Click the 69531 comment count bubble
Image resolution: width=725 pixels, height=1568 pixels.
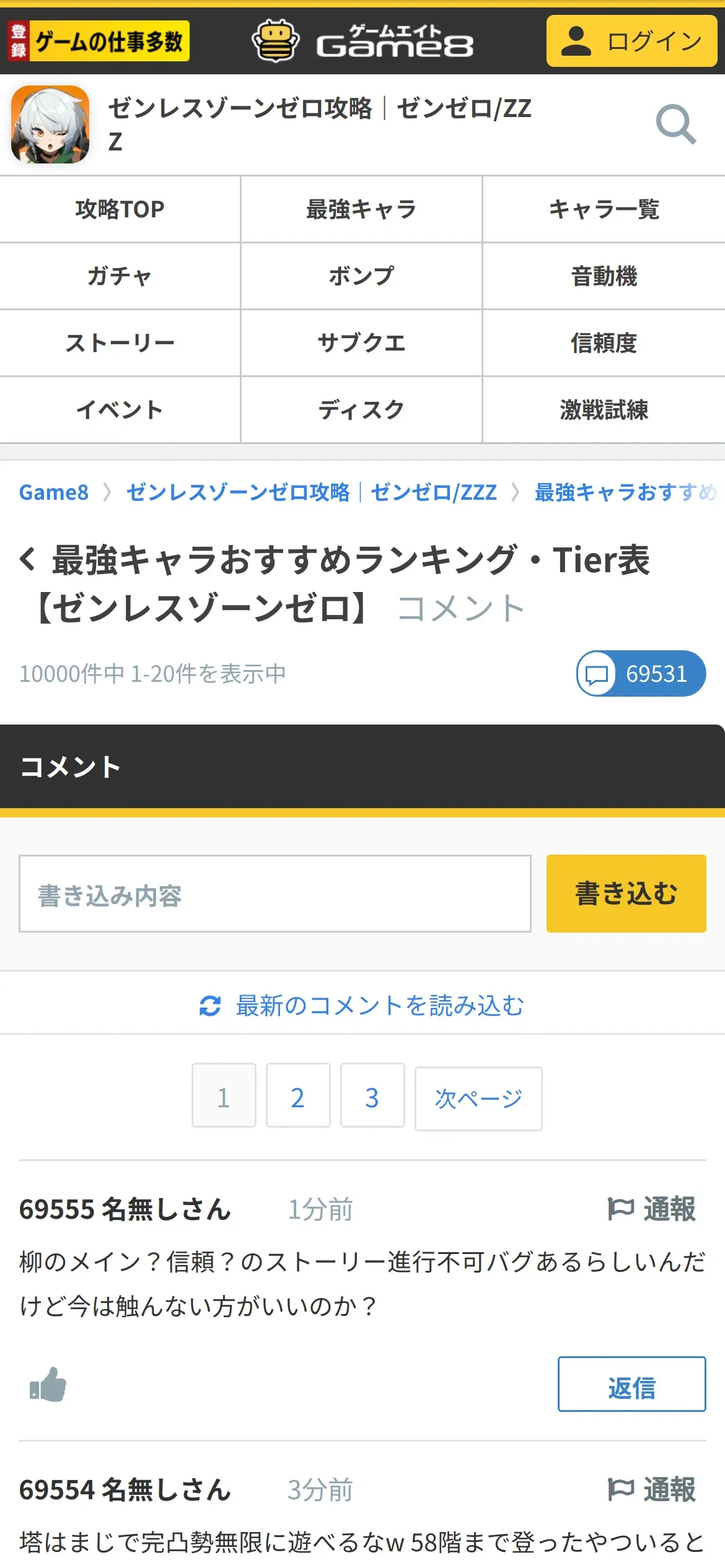click(641, 673)
